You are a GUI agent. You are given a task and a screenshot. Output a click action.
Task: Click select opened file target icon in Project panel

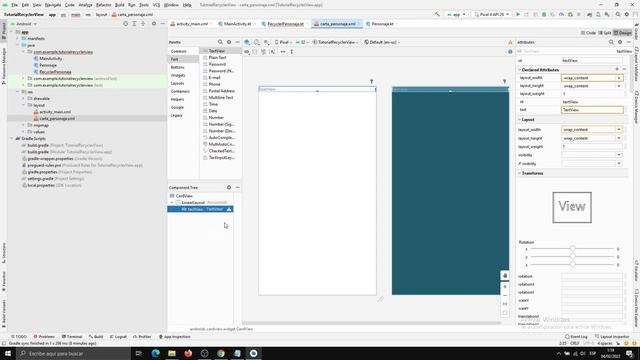coord(125,24)
